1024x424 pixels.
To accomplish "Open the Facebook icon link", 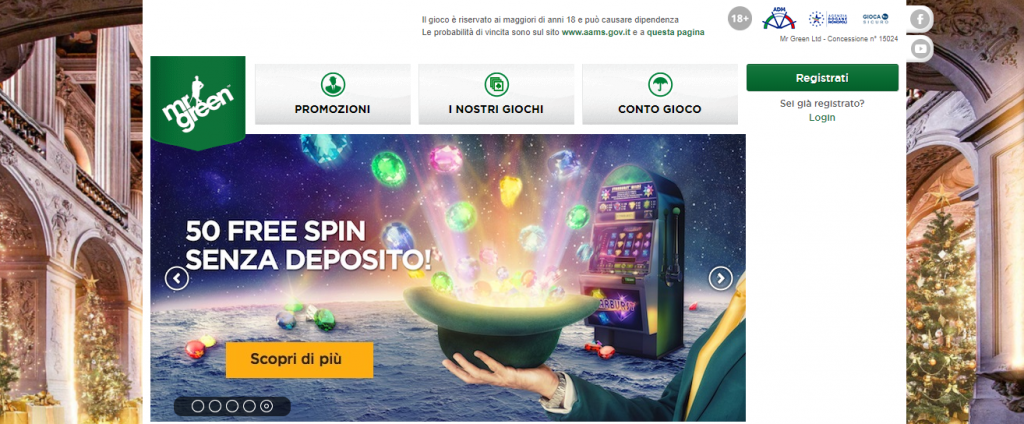I will pos(920,19).
